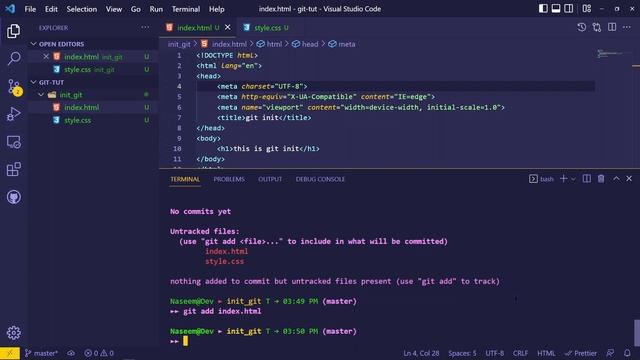Image resolution: width=640 pixels, height=360 pixels.
Task: Open the terminal launch profile dropdown
Action: click(573, 179)
